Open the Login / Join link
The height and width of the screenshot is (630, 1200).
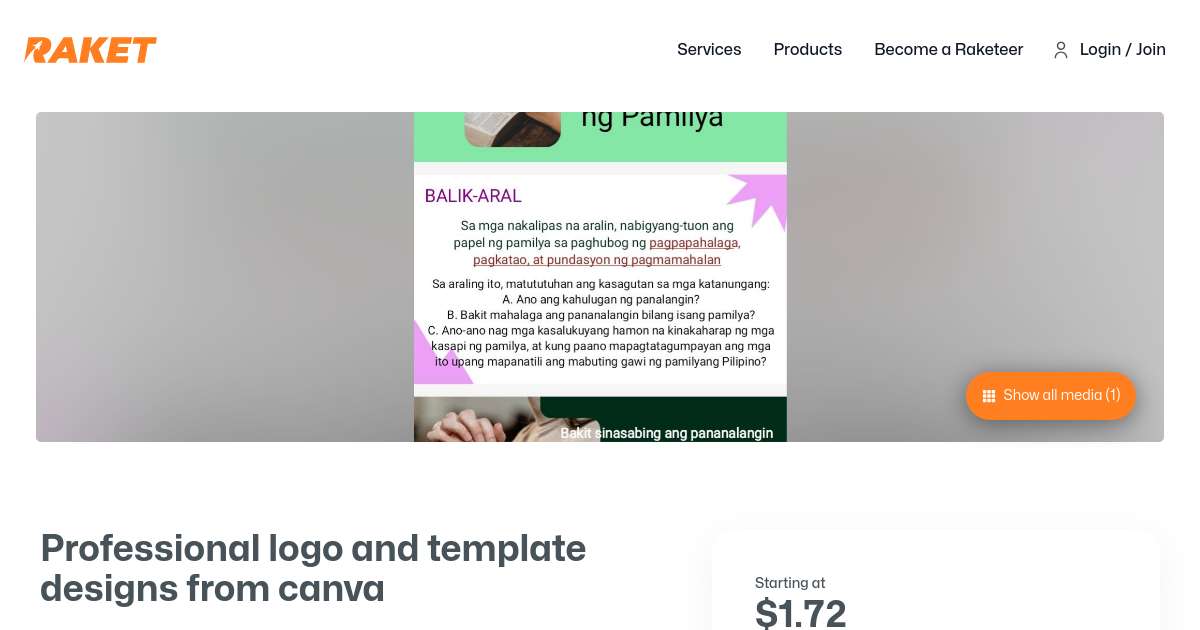[1123, 49]
